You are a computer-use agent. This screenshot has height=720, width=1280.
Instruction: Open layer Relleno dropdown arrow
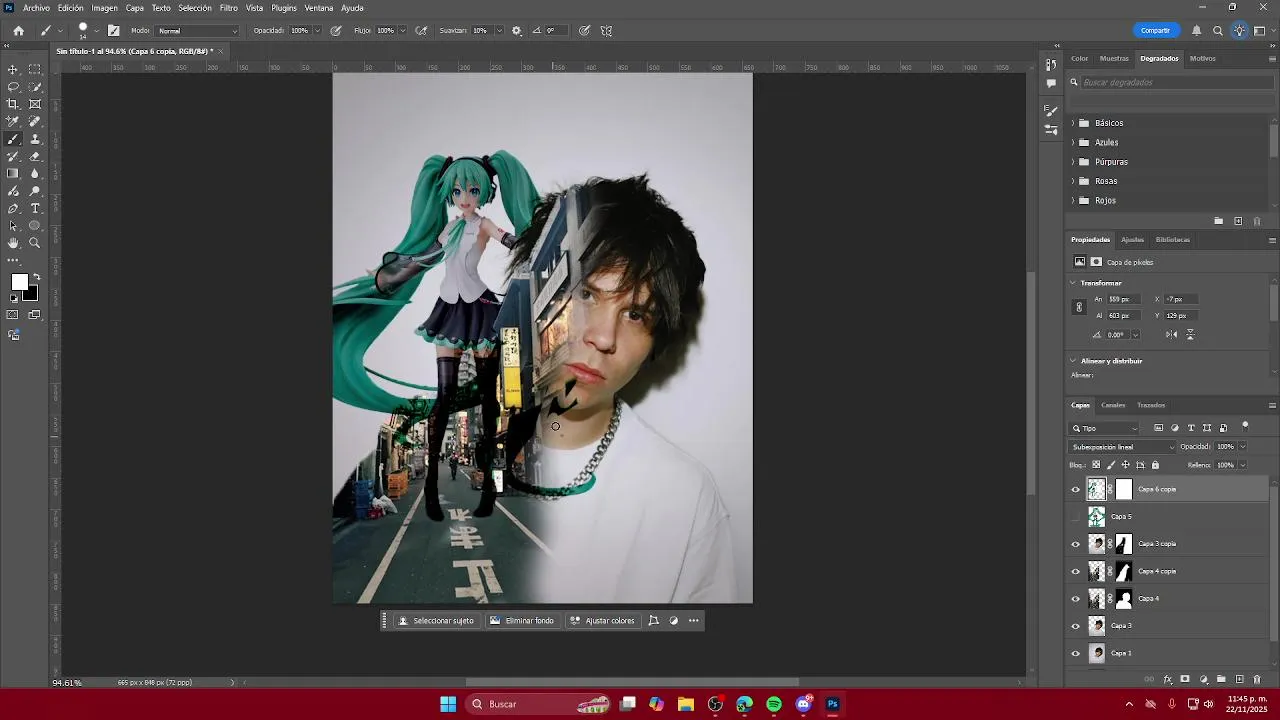(x=1242, y=465)
